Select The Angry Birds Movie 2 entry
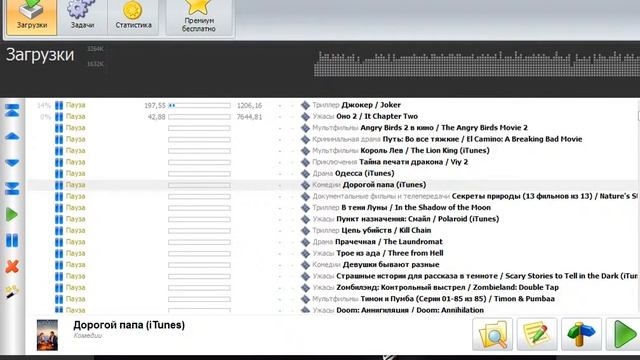The width and height of the screenshot is (640, 360). (444, 128)
